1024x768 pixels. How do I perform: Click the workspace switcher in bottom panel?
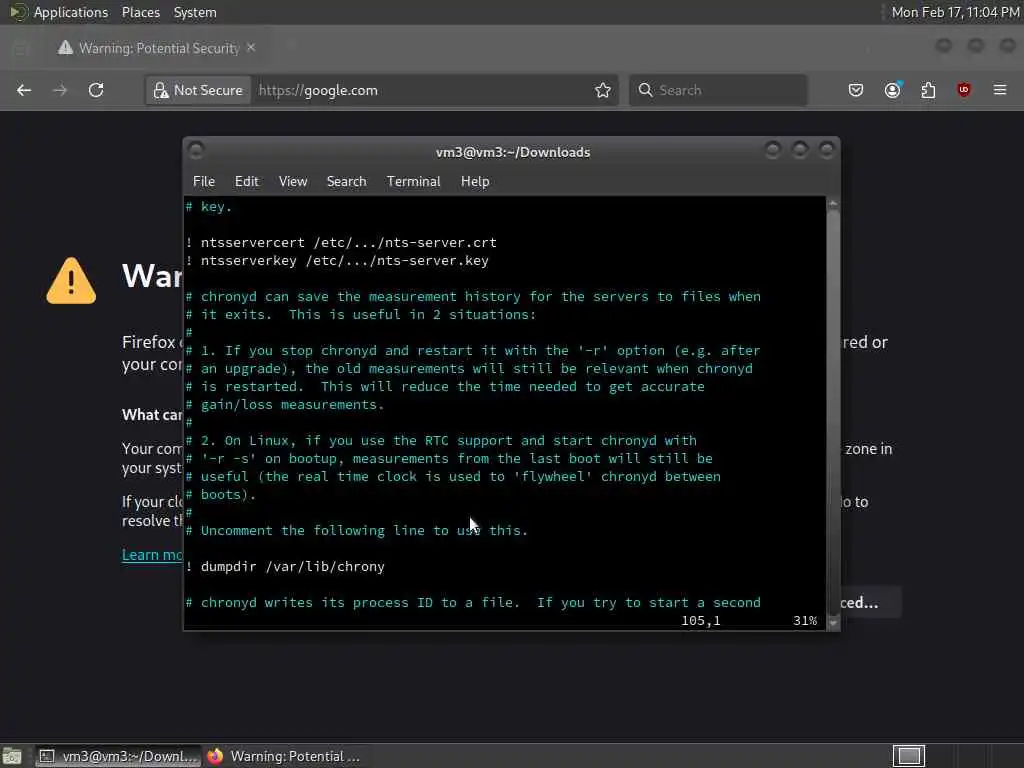908,756
